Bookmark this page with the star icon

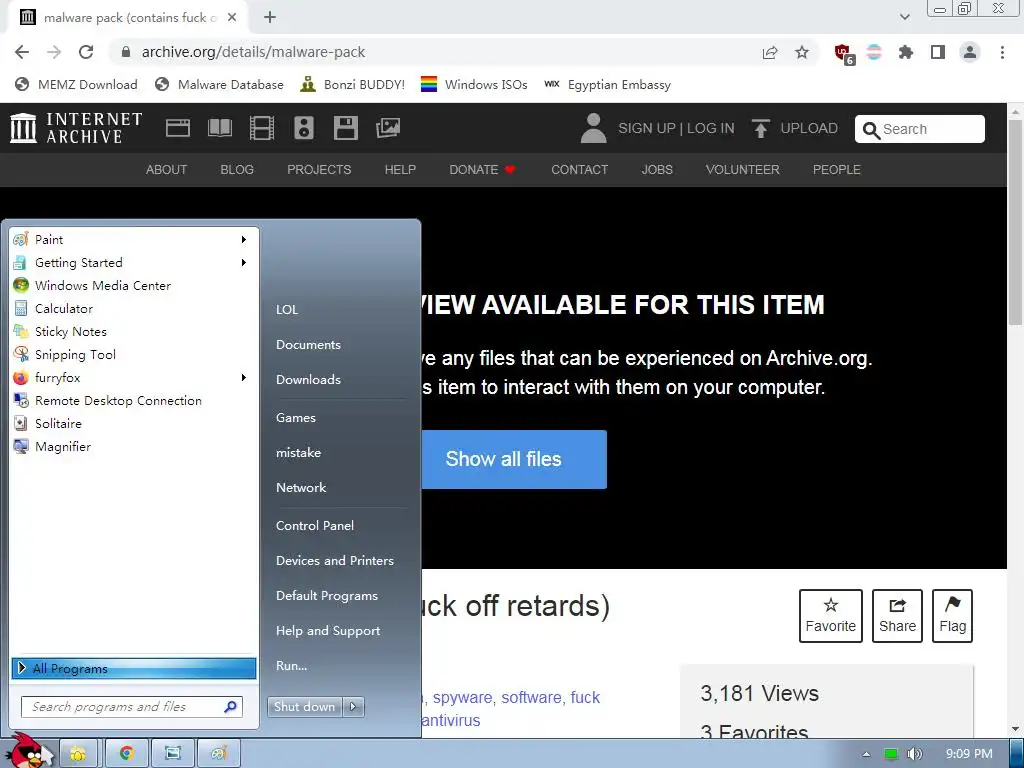(x=802, y=52)
